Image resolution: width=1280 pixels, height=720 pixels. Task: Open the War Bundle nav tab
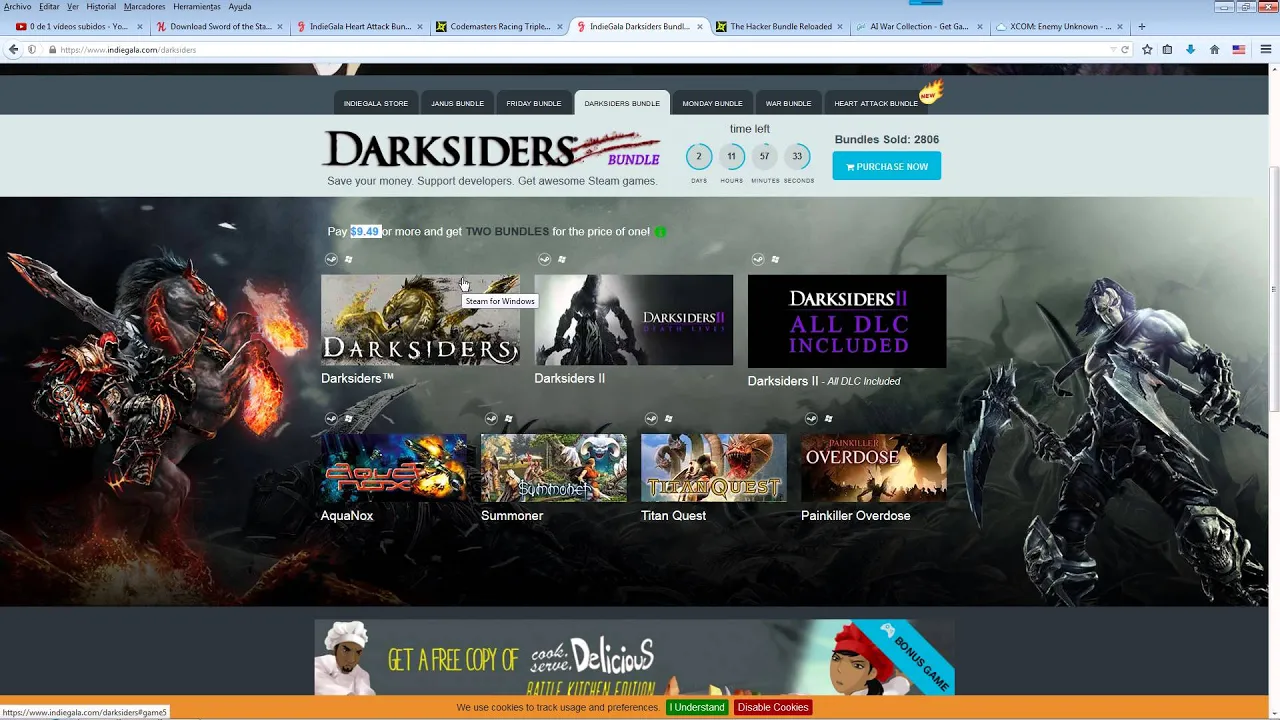pyautogui.click(x=788, y=103)
